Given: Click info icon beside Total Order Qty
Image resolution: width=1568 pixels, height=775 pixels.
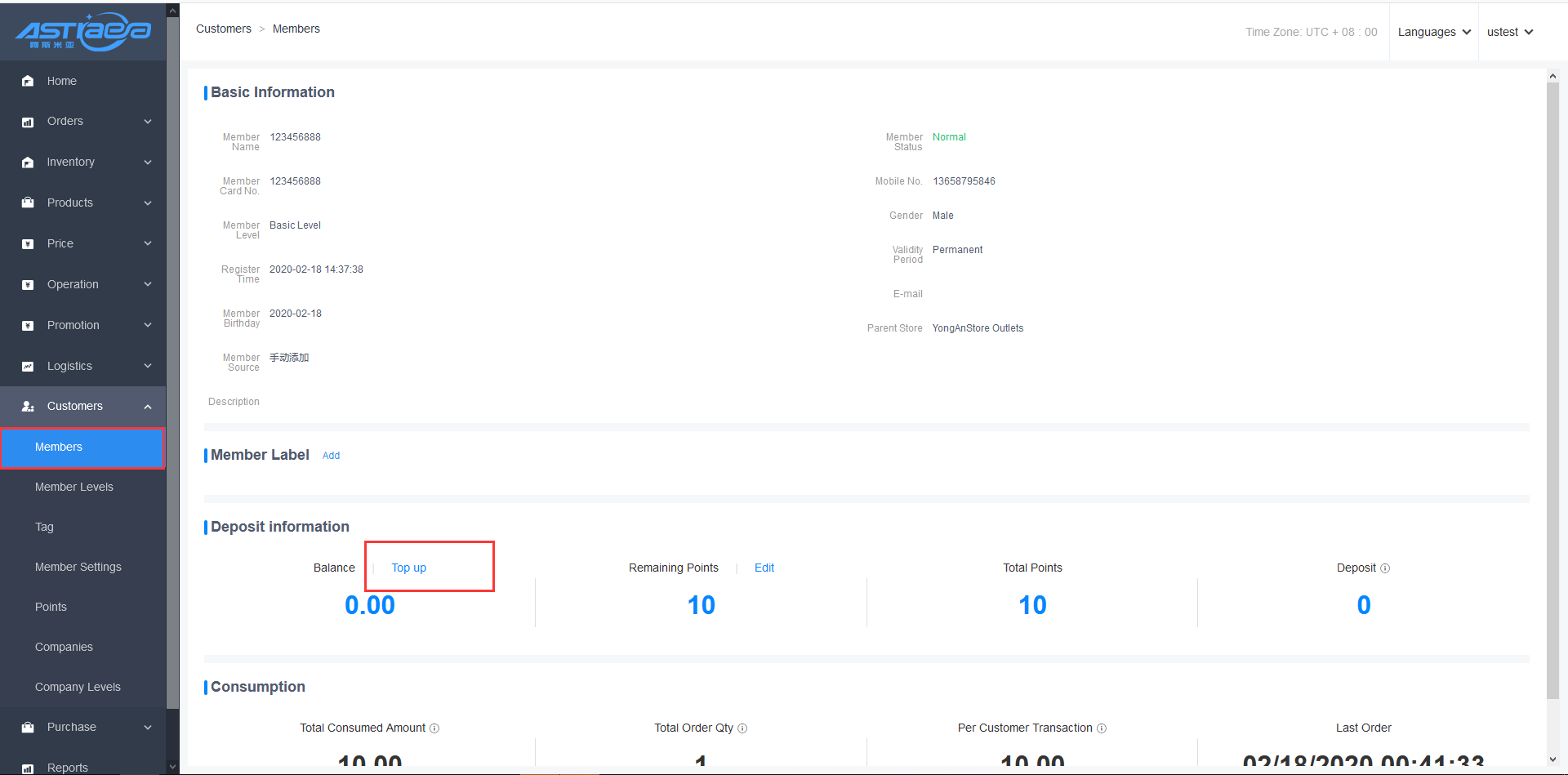Looking at the screenshot, I should click(742, 728).
